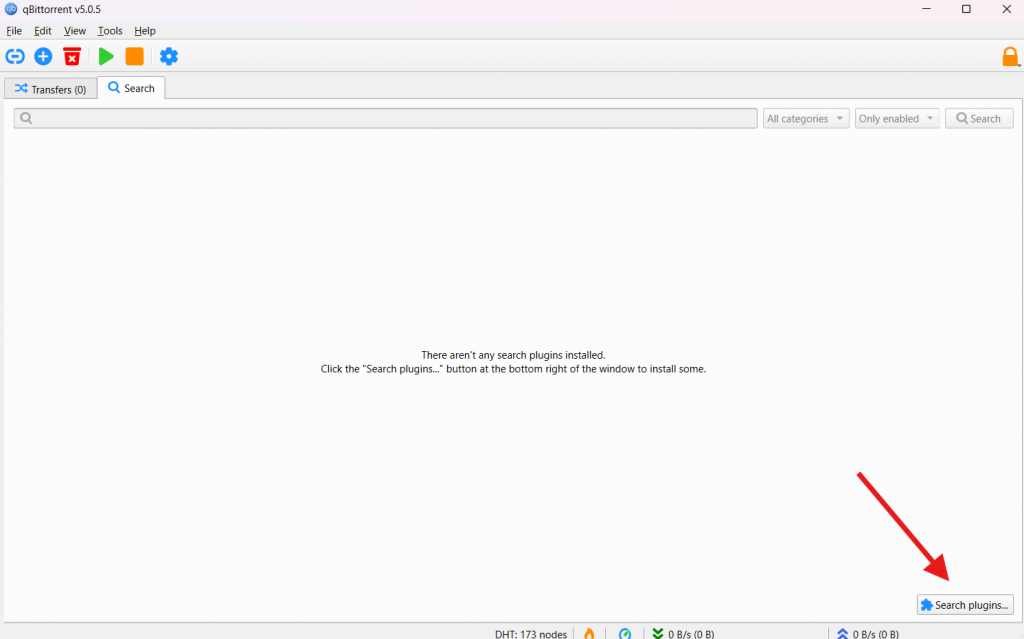
Task: Click the Add Torrent Link toolbar icon
Action: (x=15, y=57)
